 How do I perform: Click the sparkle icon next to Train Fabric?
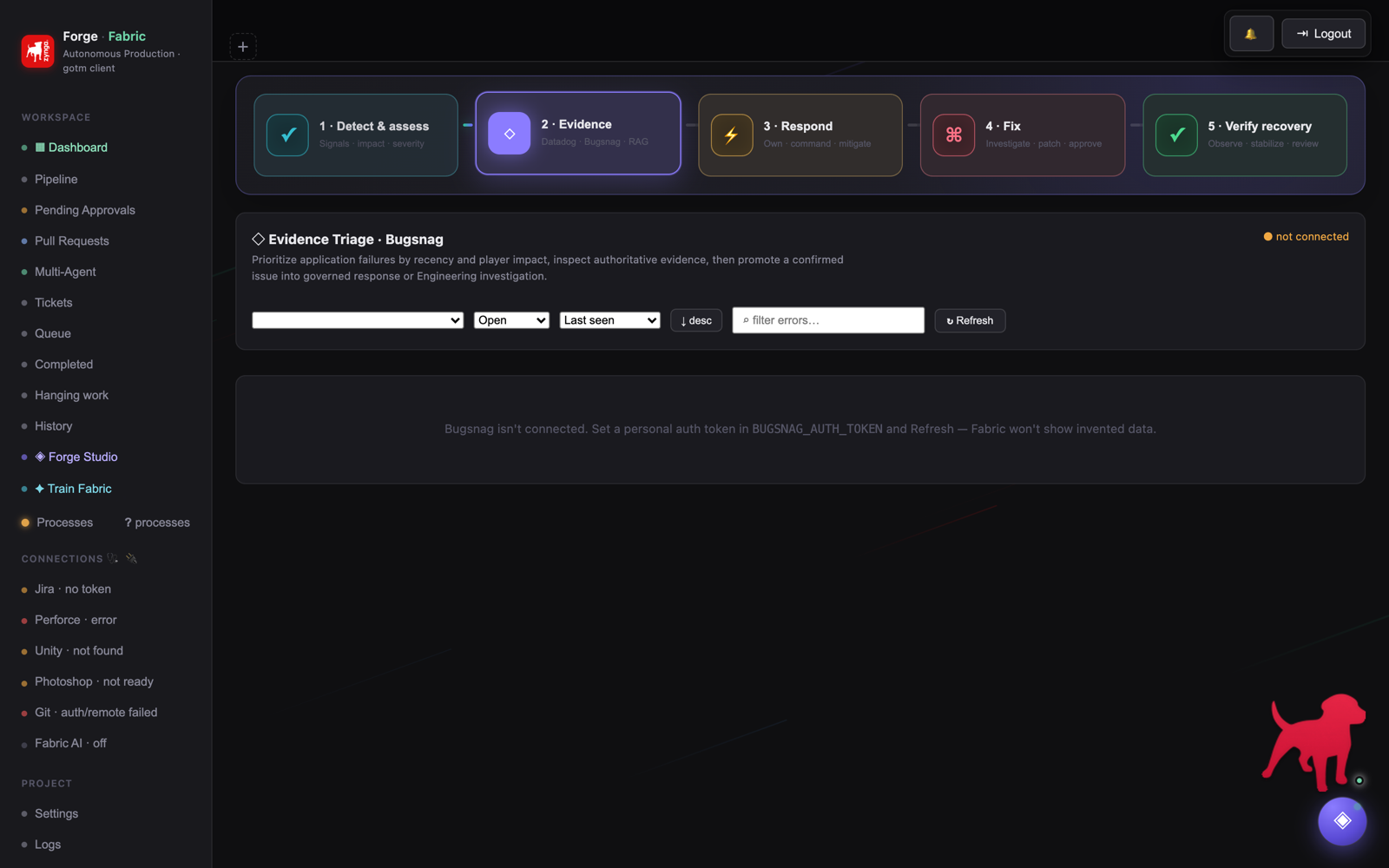coord(40,489)
